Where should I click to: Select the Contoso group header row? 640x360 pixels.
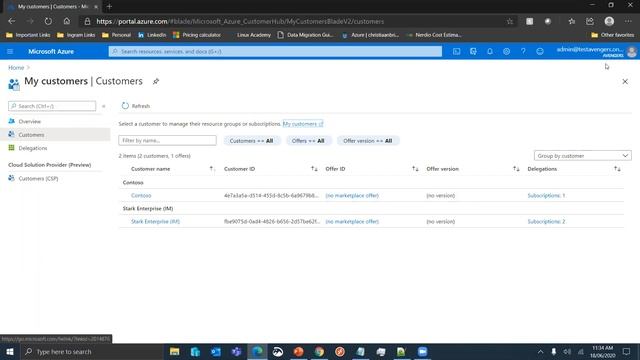(371, 182)
